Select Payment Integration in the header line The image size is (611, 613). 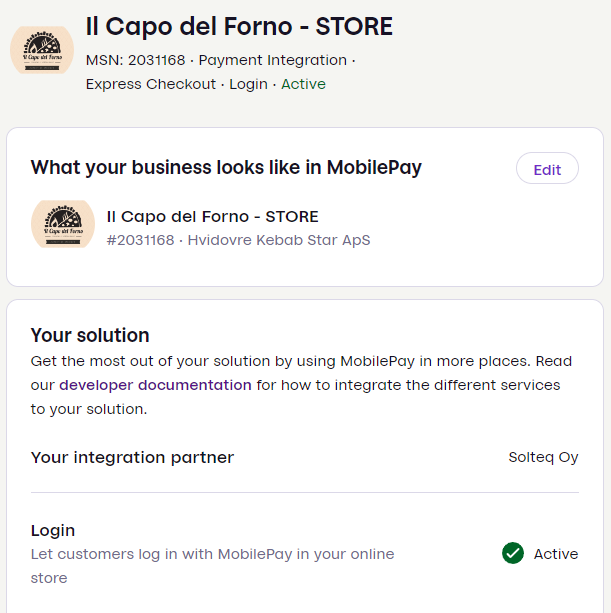click(273, 60)
